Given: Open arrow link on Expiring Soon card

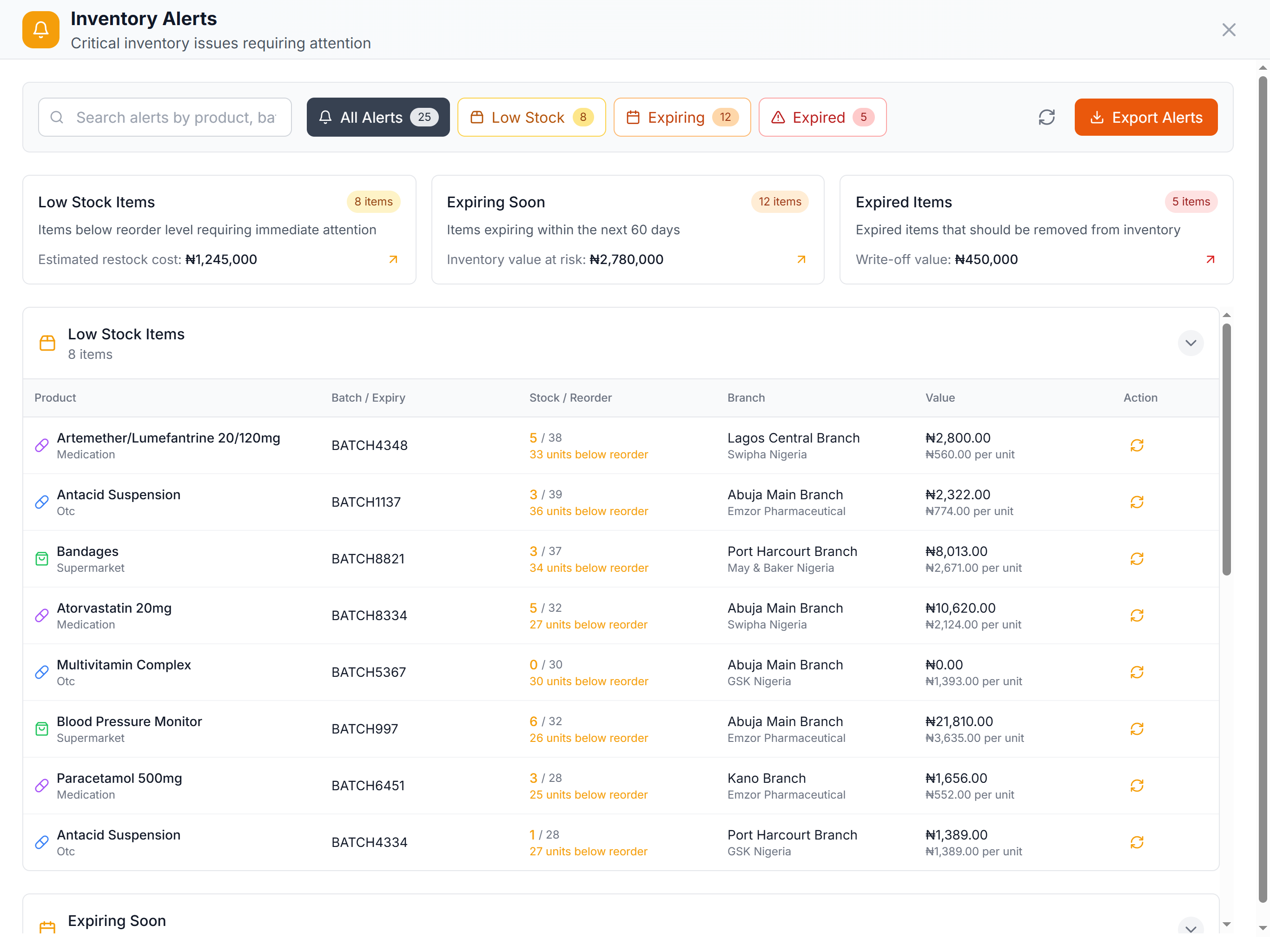Looking at the screenshot, I should pos(801,259).
